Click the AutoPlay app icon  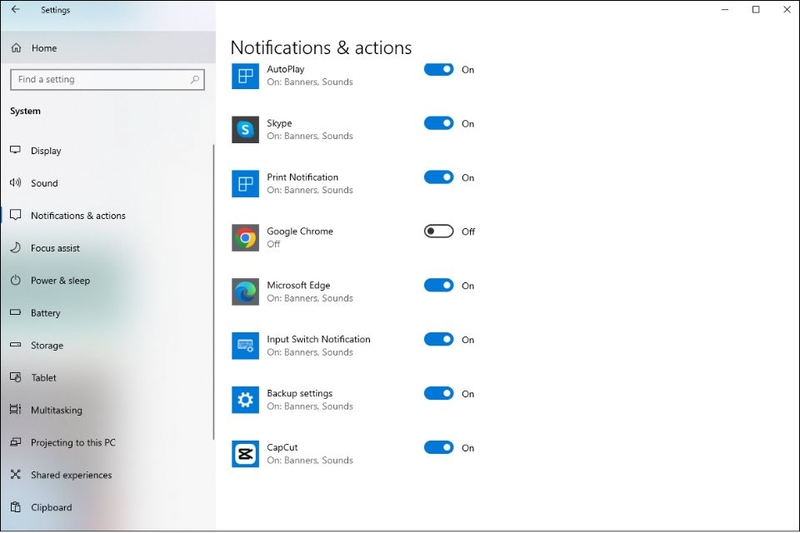coord(245,75)
